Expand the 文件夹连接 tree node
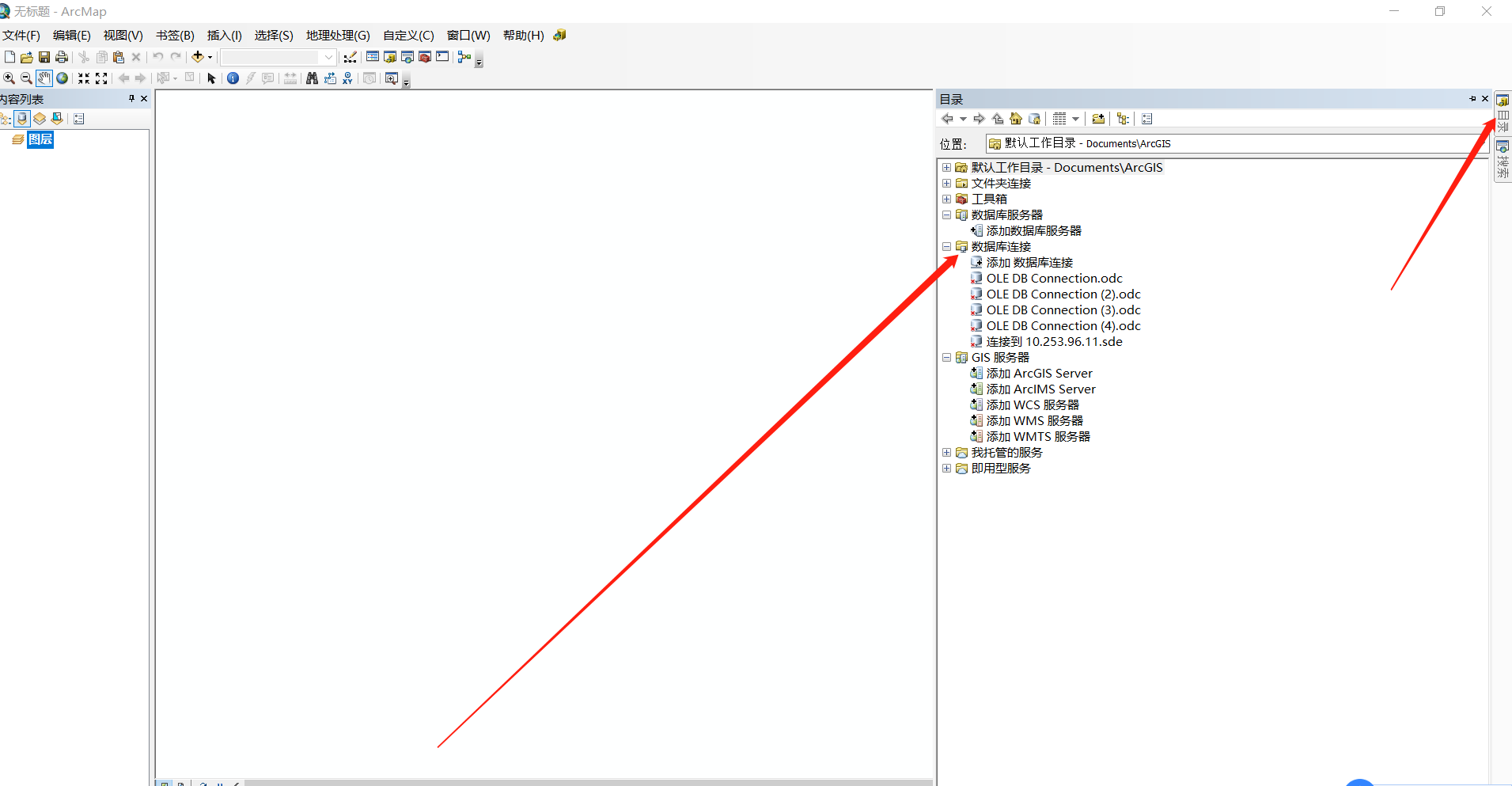Screen dimensions: 1512x786 pyautogui.click(x=947, y=183)
